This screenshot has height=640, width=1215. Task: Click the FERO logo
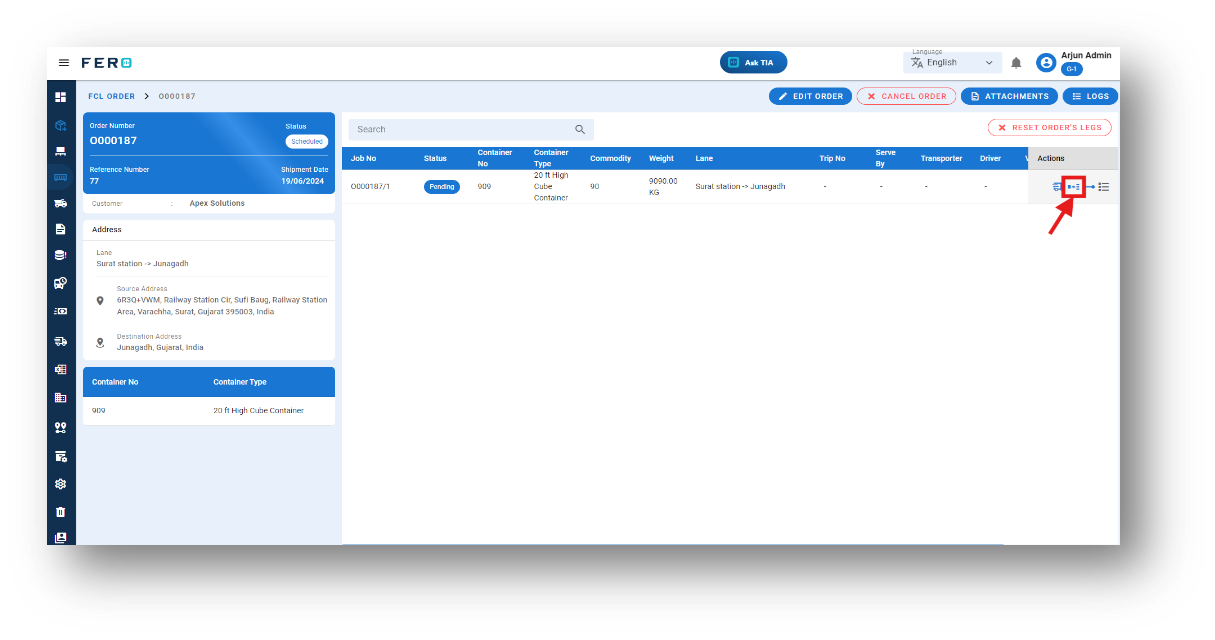tap(106, 63)
